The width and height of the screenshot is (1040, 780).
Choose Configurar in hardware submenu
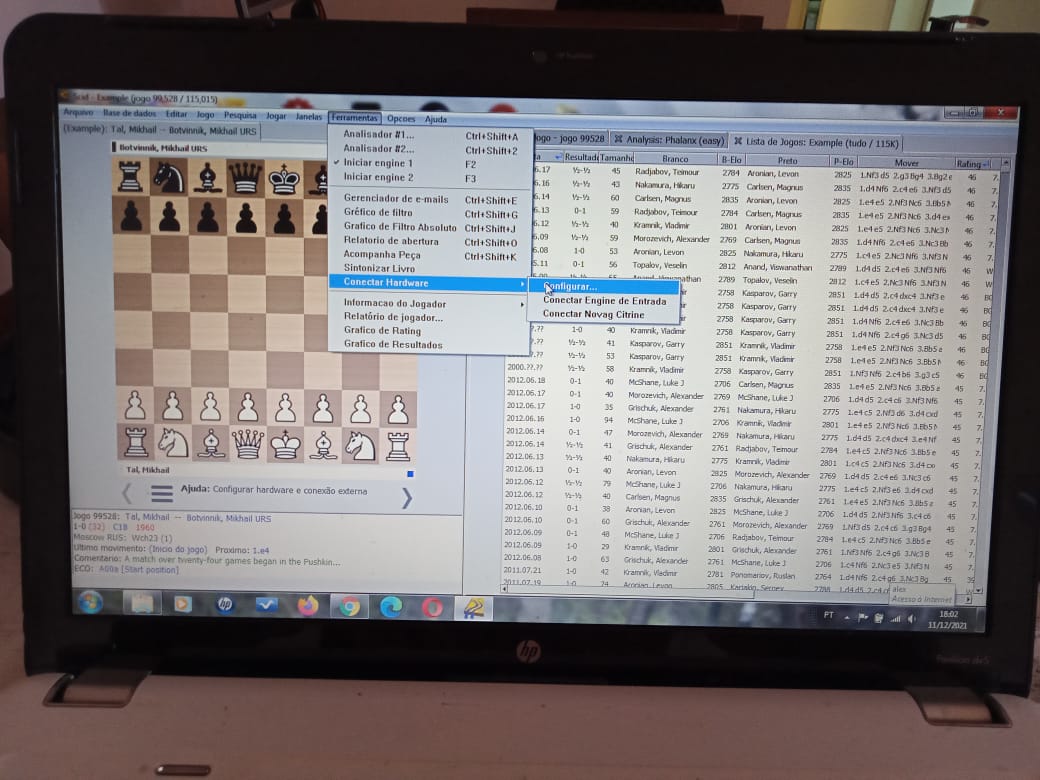(604, 287)
